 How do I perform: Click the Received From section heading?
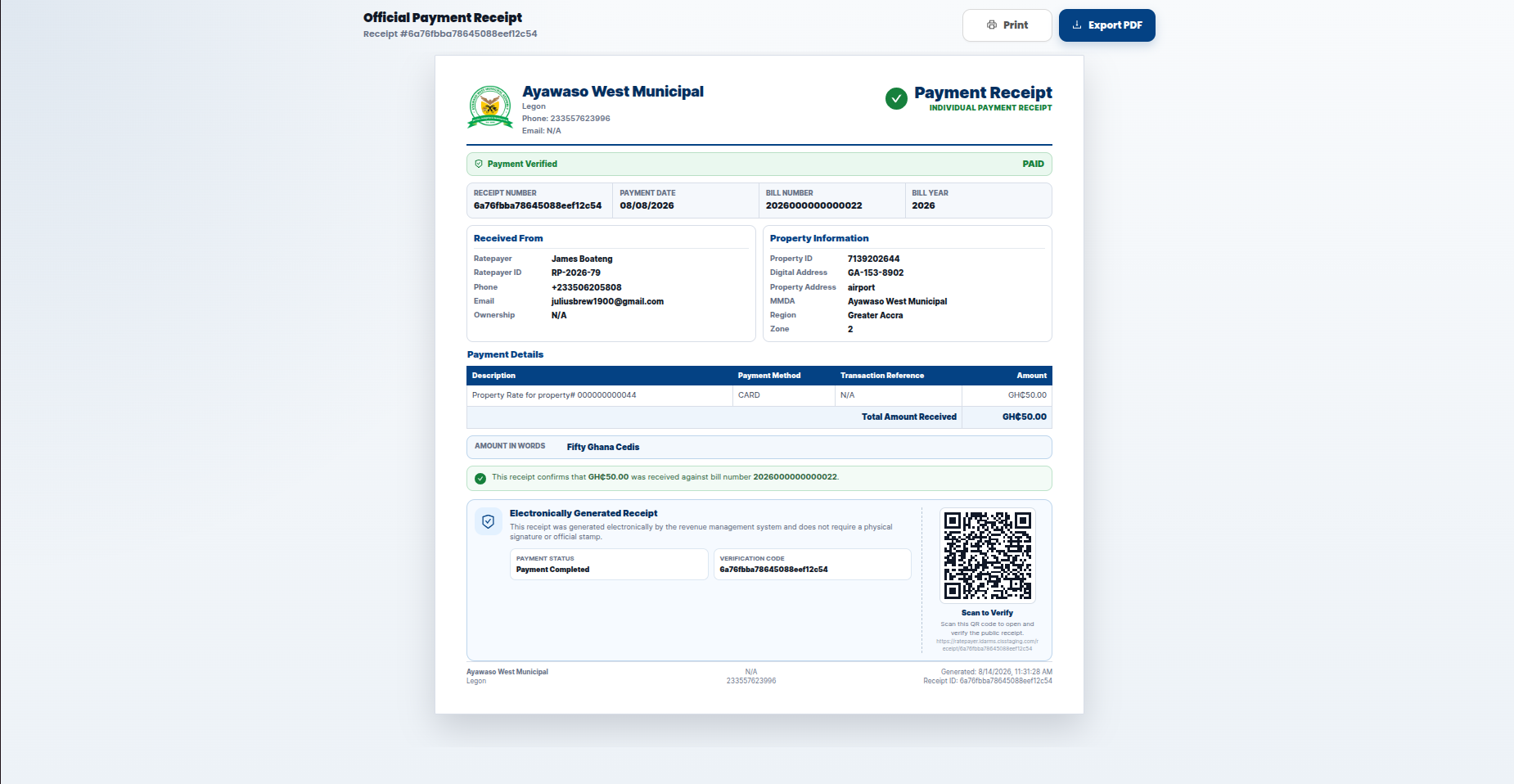508,238
